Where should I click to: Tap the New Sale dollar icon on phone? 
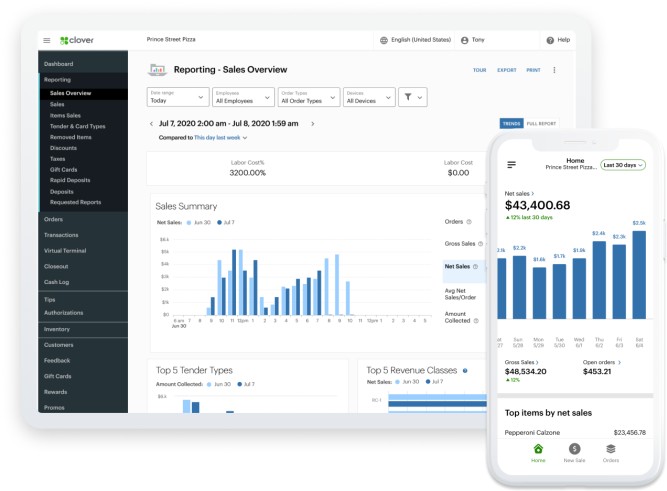click(x=574, y=449)
